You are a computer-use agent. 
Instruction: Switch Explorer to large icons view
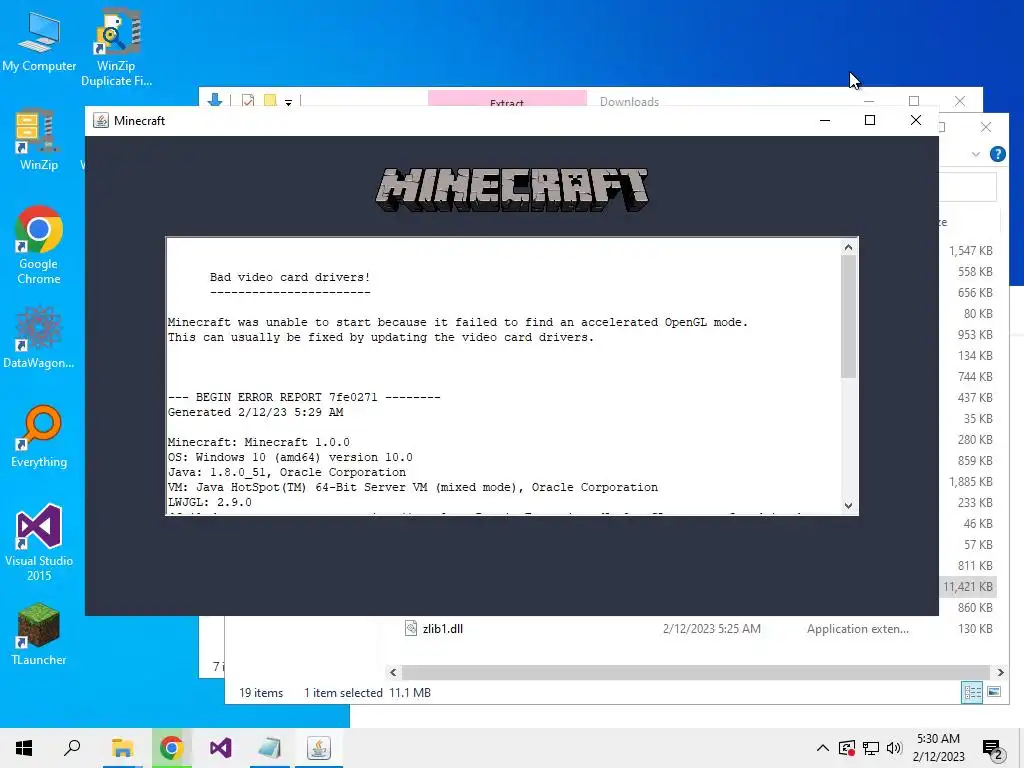click(x=994, y=692)
